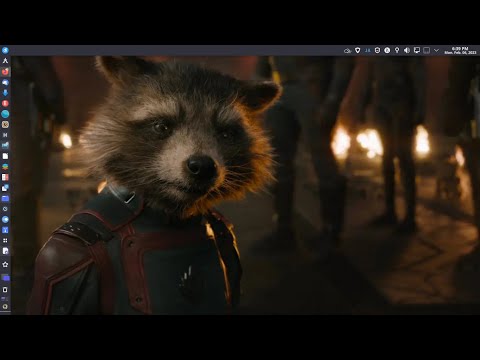Open the blue chart-like dock icon
Viewport: 480px width, 360px height.
tap(5, 145)
